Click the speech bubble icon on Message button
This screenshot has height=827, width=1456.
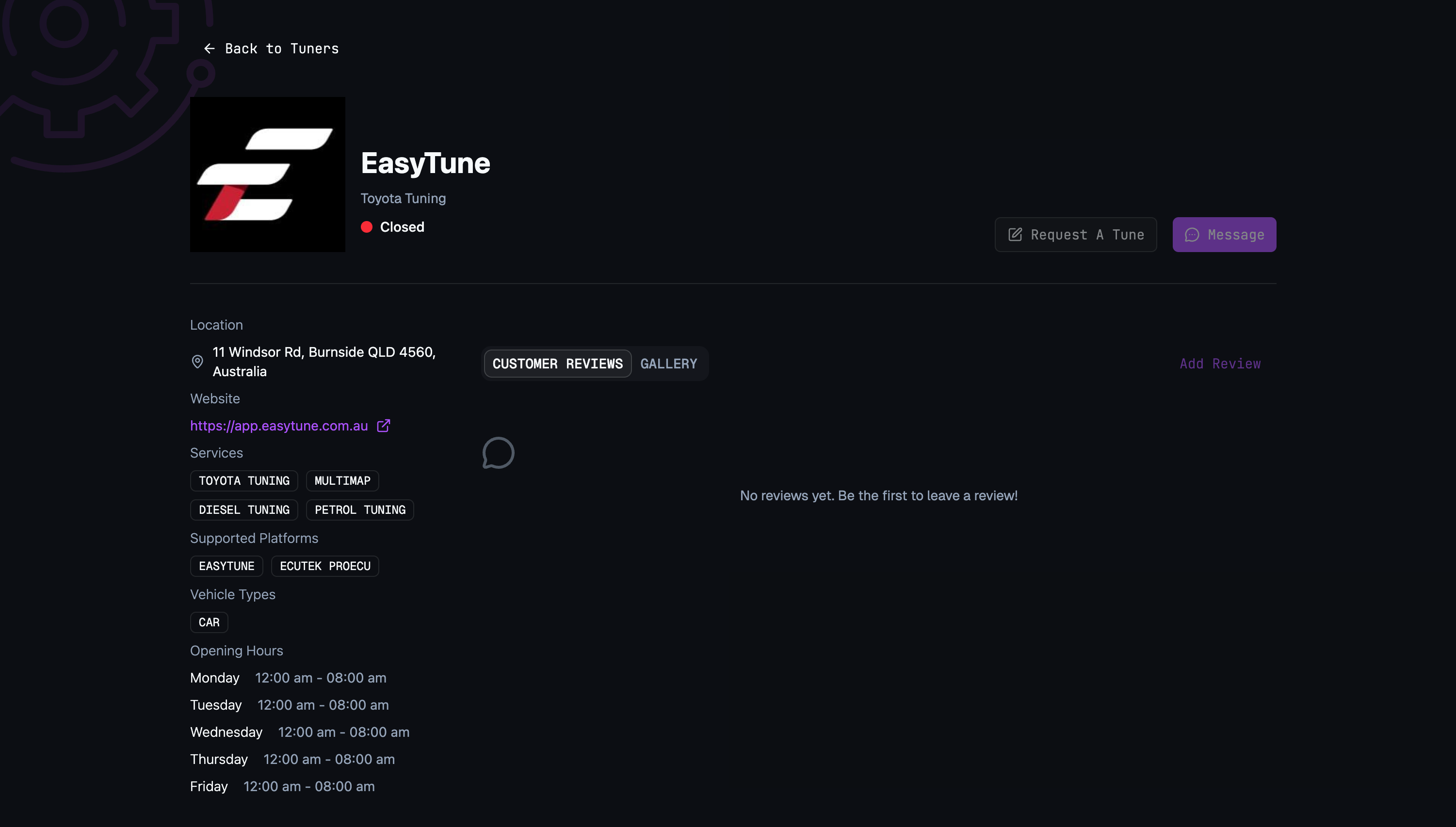pyautogui.click(x=1192, y=235)
